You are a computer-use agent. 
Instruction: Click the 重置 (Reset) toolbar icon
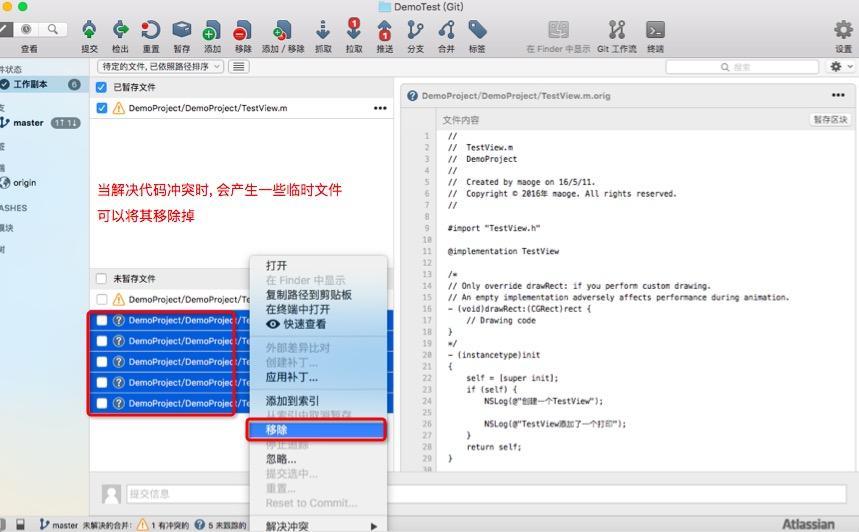pos(151,31)
